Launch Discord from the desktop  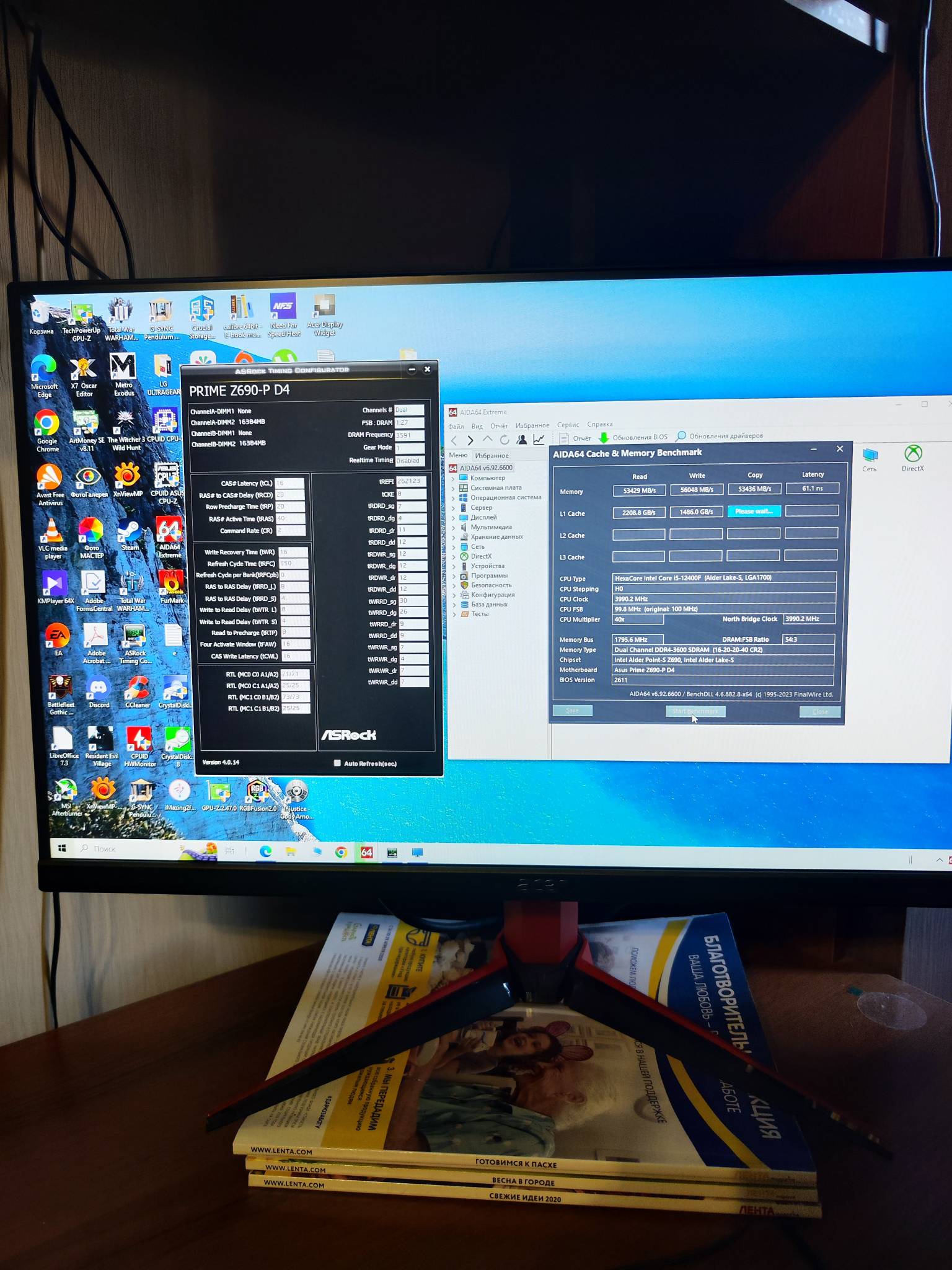pyautogui.click(x=99, y=692)
